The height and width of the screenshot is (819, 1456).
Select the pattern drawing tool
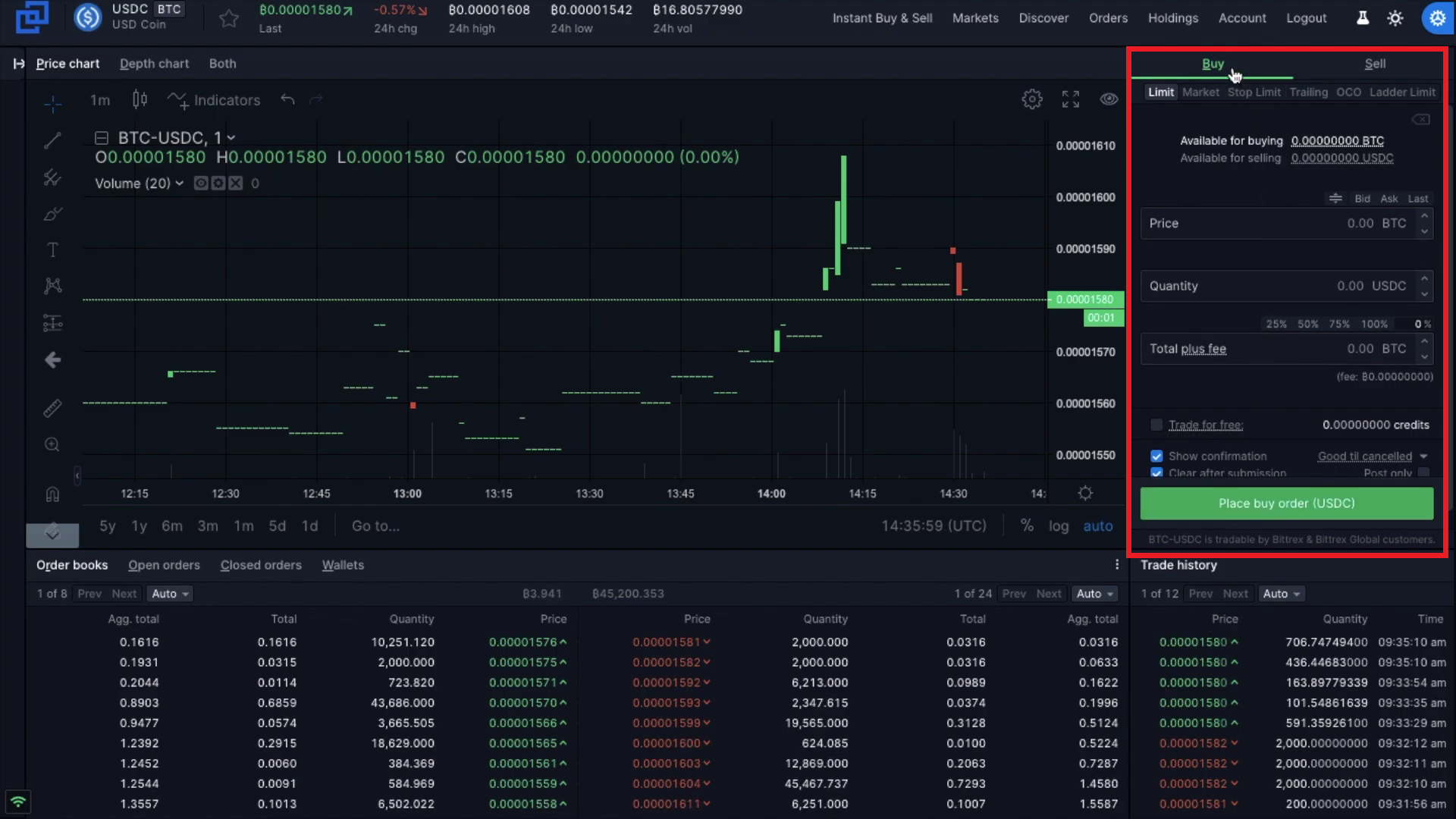[52, 286]
